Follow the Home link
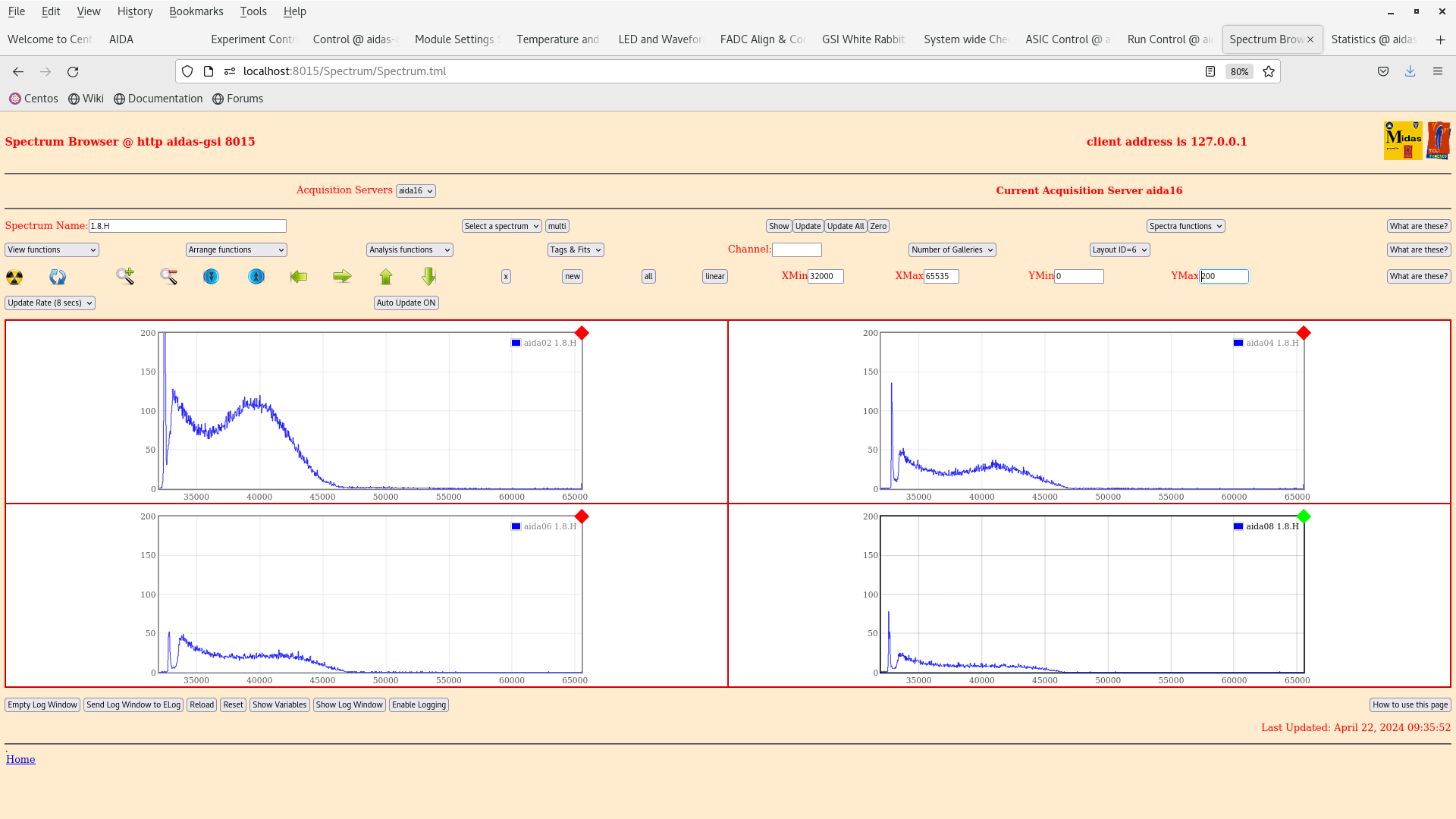Viewport: 1456px width, 819px height. pyautogui.click(x=20, y=760)
